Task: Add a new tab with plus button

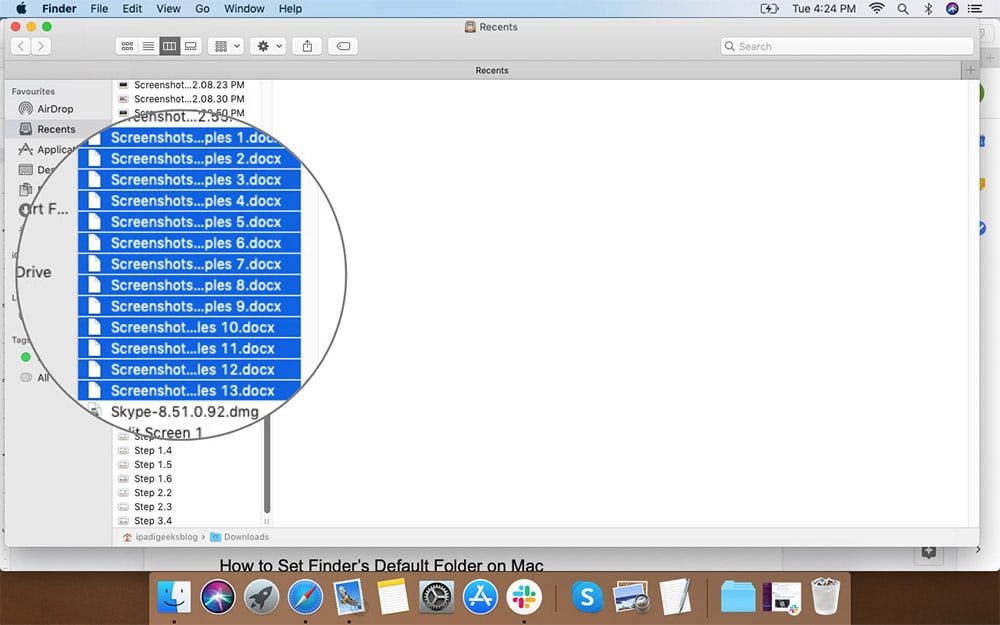Action: coord(969,70)
